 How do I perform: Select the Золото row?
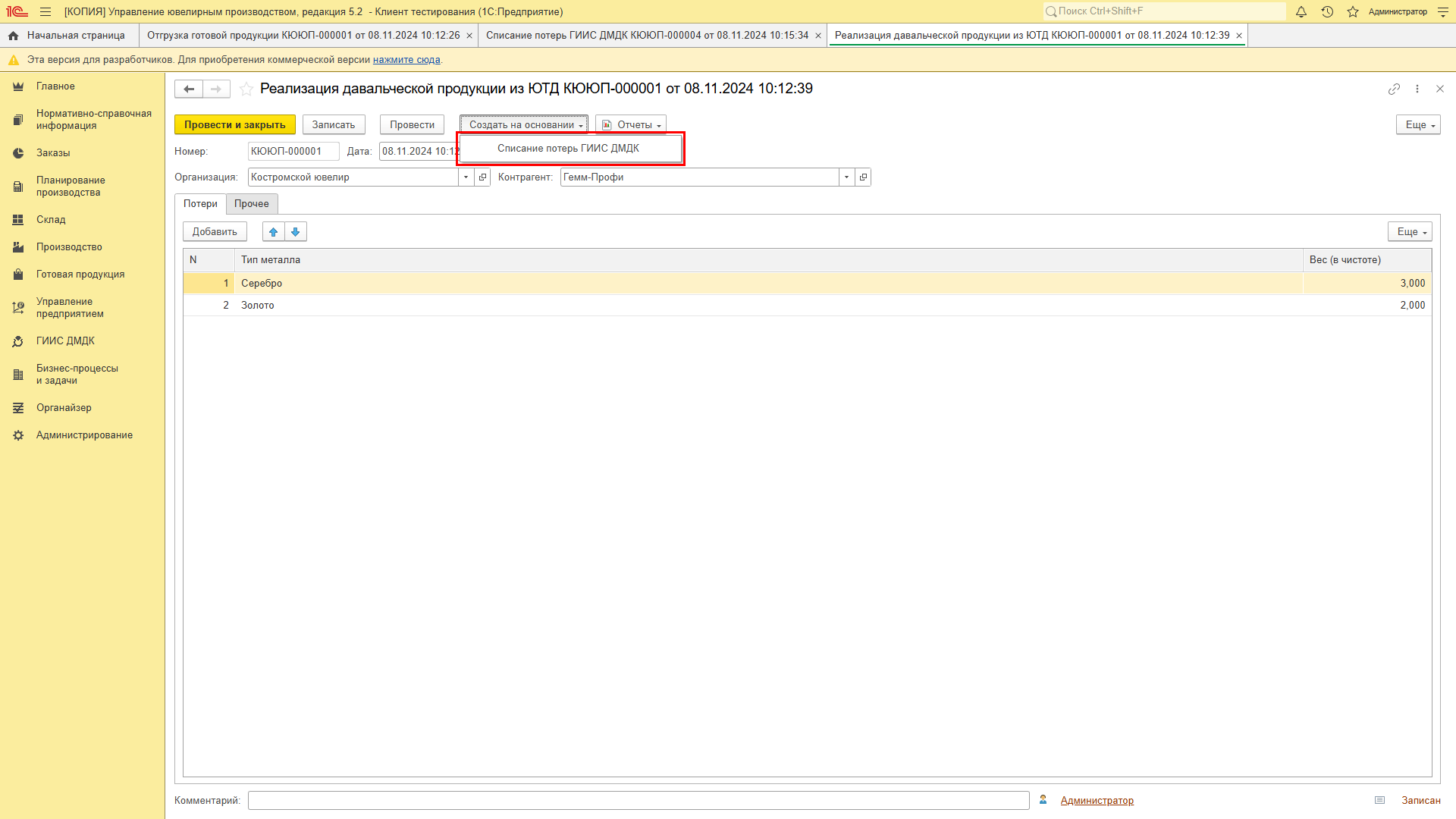click(808, 306)
